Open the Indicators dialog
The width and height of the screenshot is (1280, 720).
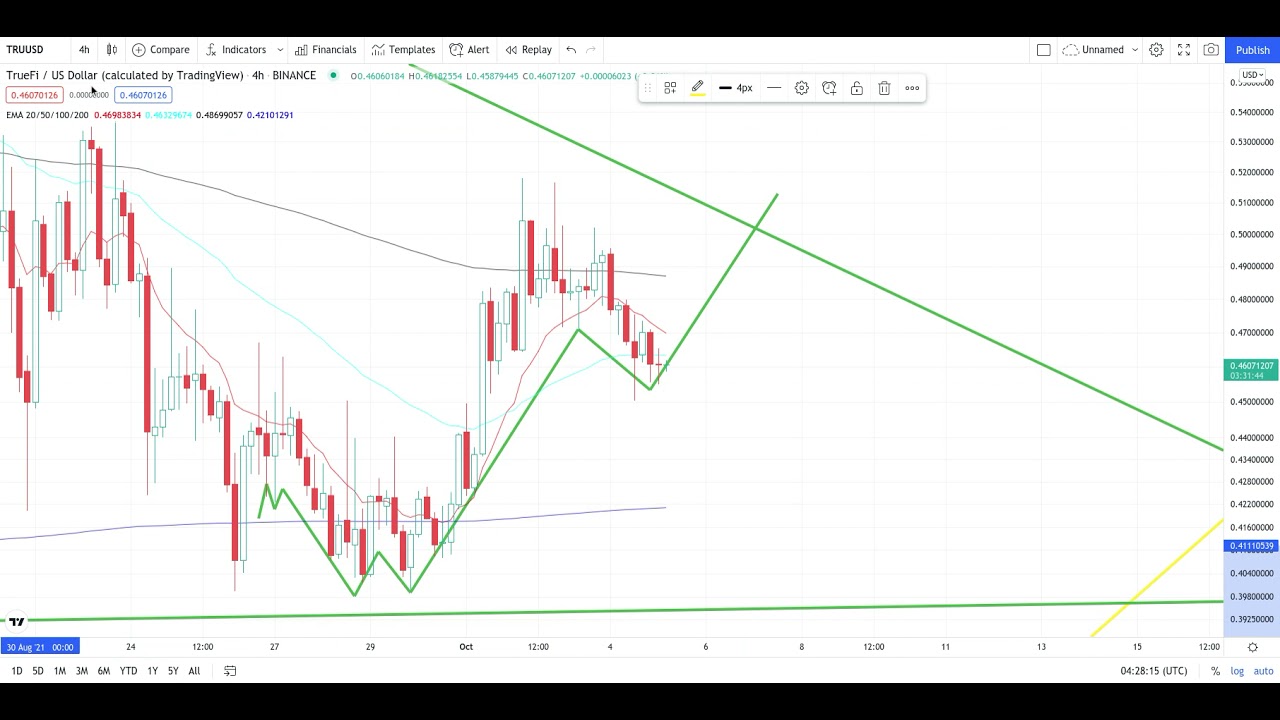[236, 49]
